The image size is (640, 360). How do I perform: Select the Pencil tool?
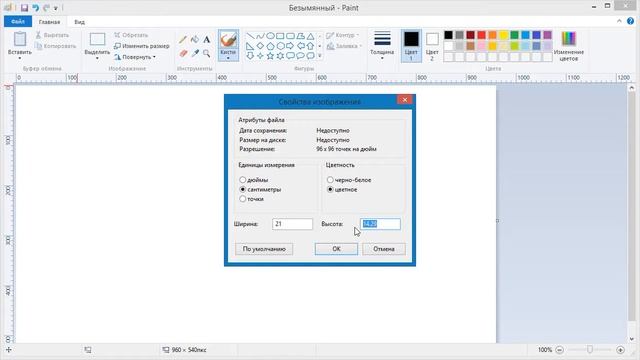click(x=182, y=40)
